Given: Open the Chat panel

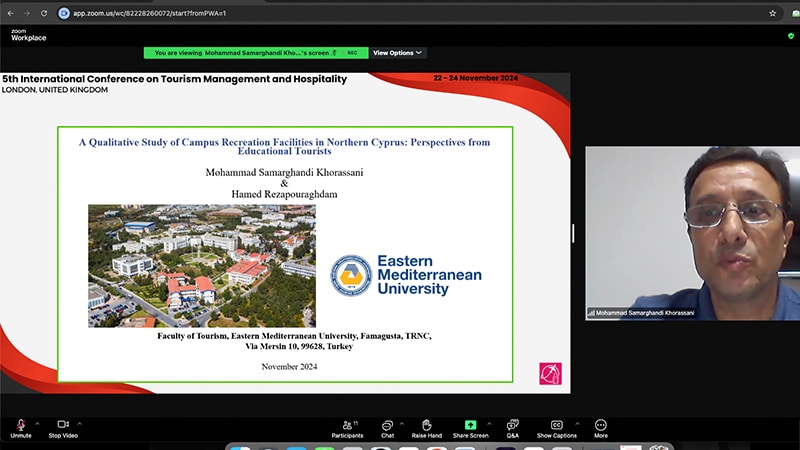Looking at the screenshot, I should [x=387, y=426].
